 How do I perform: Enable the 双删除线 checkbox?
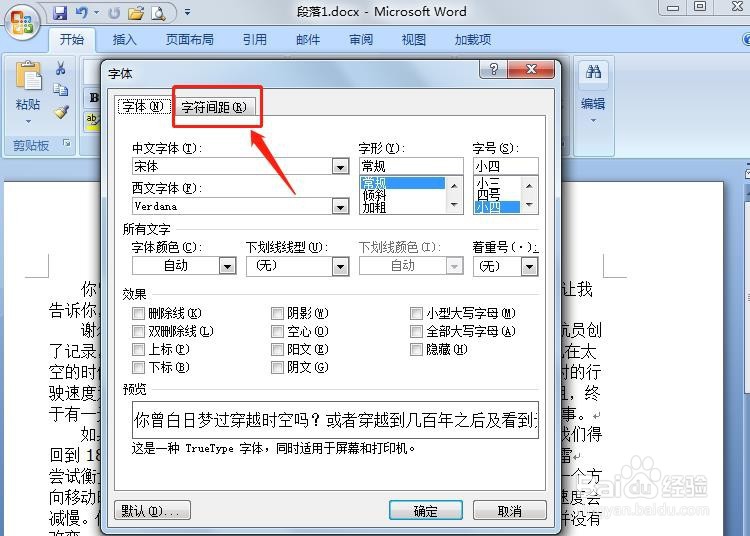point(138,331)
